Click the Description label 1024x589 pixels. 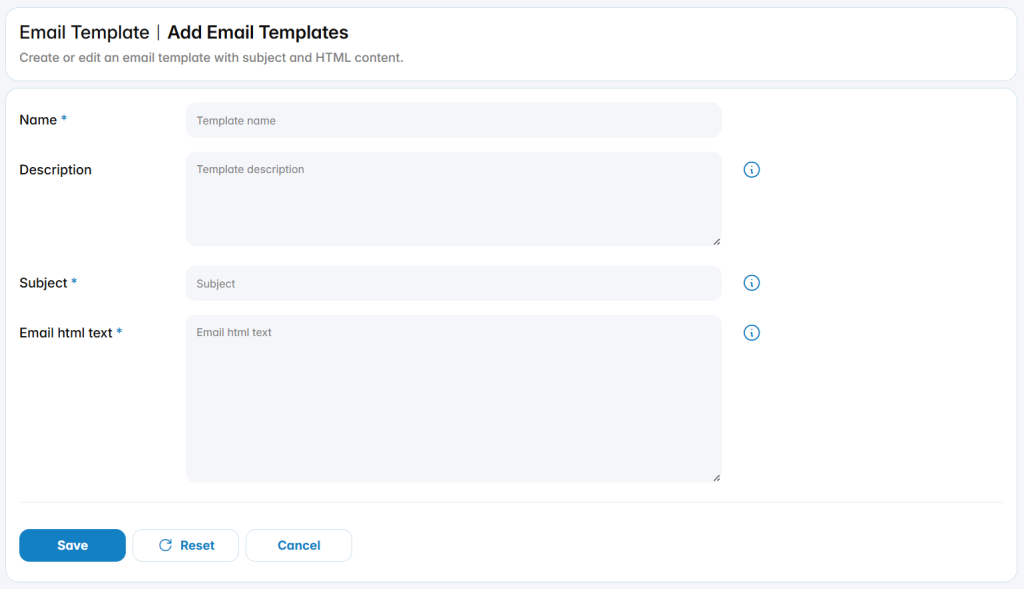click(x=56, y=170)
